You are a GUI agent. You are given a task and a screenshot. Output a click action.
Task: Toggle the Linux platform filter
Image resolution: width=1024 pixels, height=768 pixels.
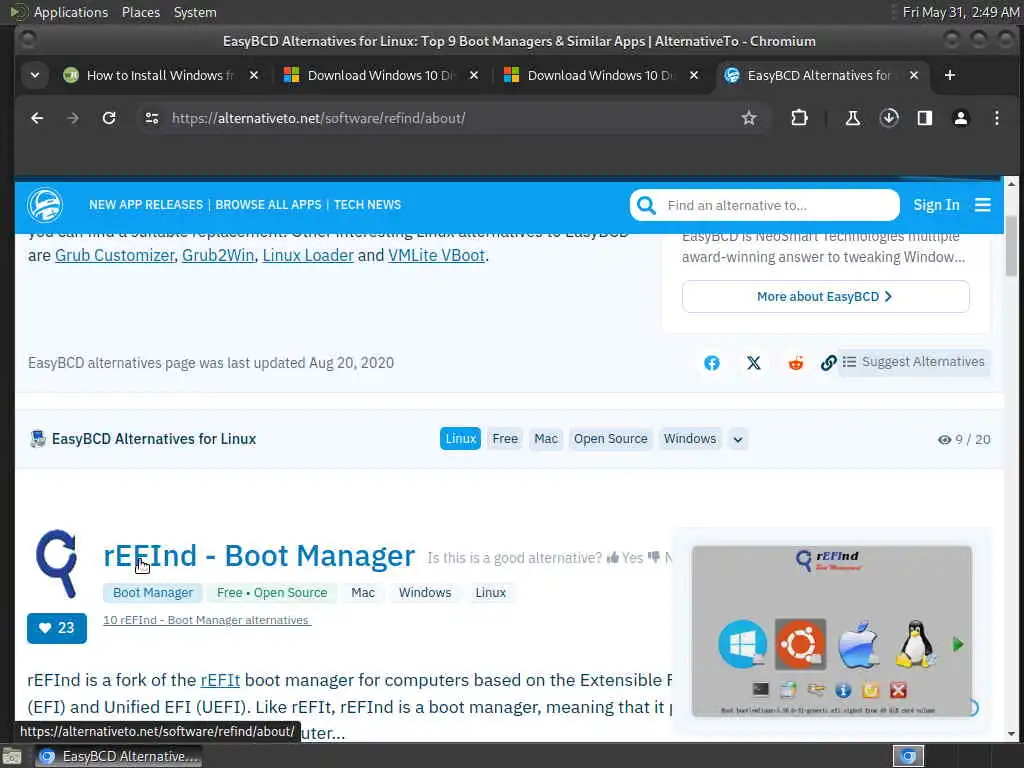pyautogui.click(x=460, y=439)
